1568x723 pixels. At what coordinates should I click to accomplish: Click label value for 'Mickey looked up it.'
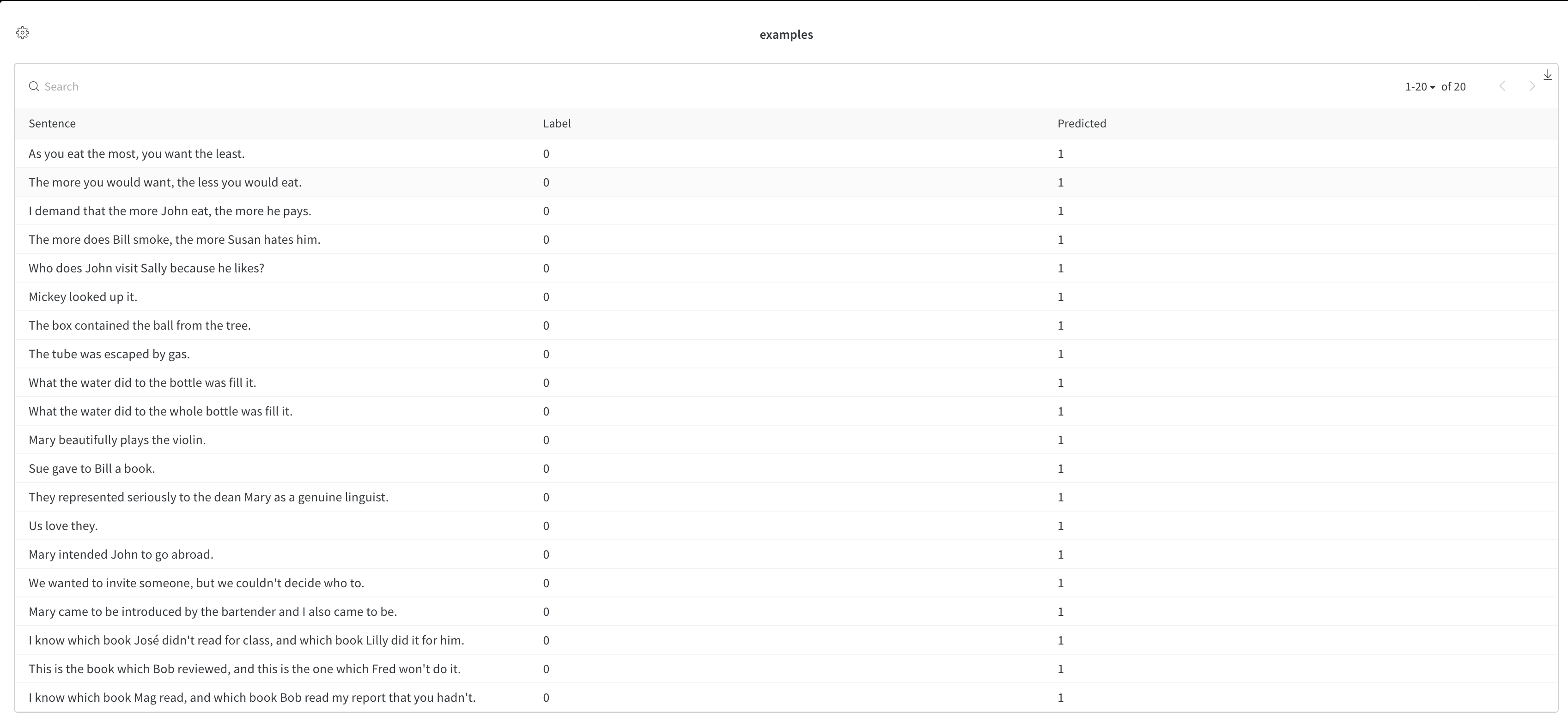click(546, 297)
